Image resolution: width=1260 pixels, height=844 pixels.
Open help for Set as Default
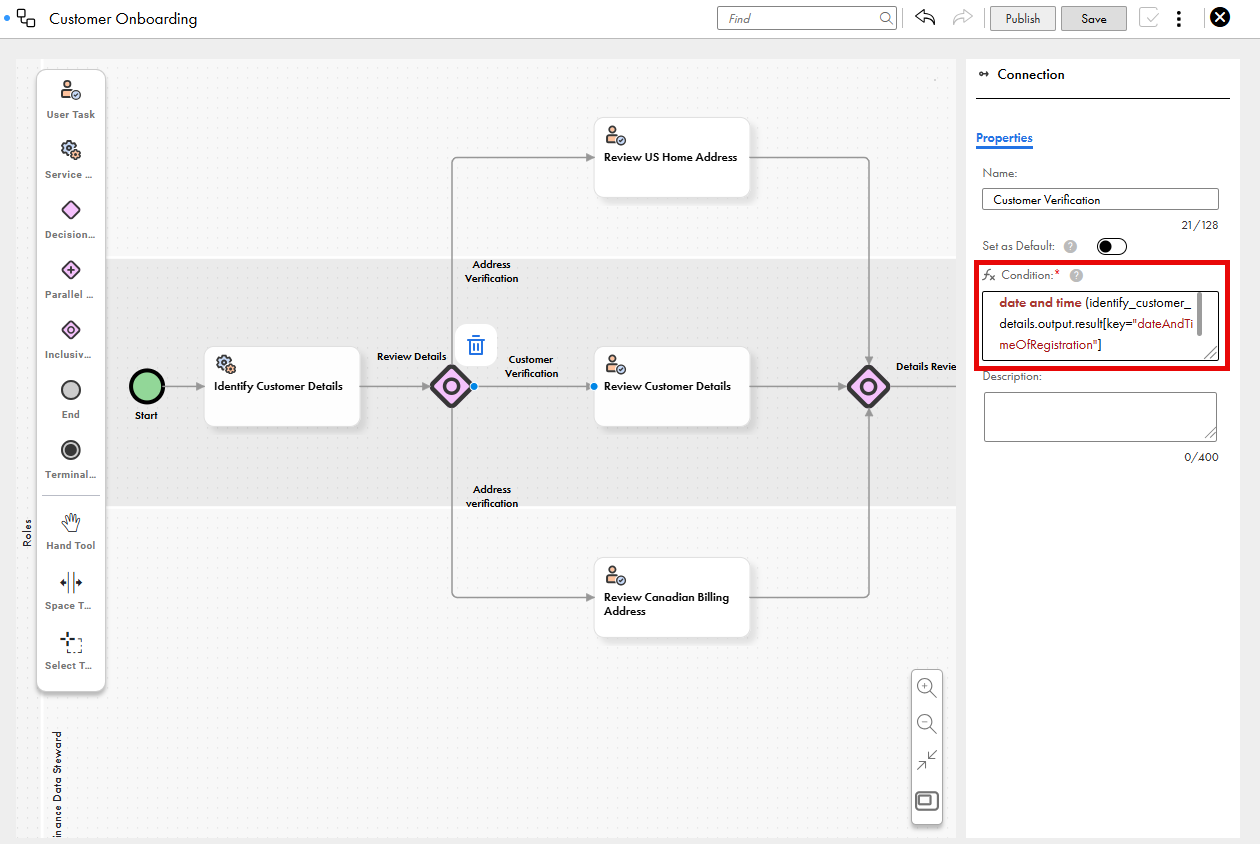(1070, 246)
